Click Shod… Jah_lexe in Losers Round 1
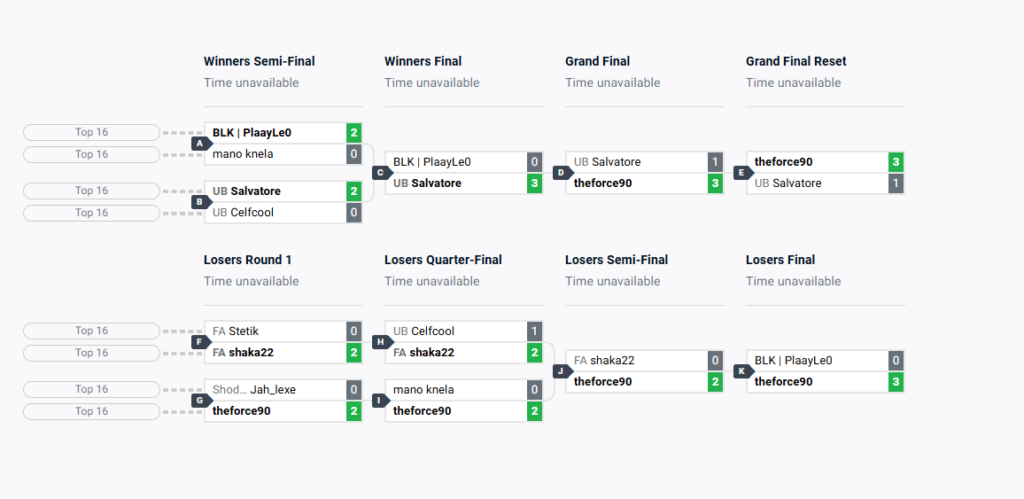1024x499 pixels. [254, 389]
